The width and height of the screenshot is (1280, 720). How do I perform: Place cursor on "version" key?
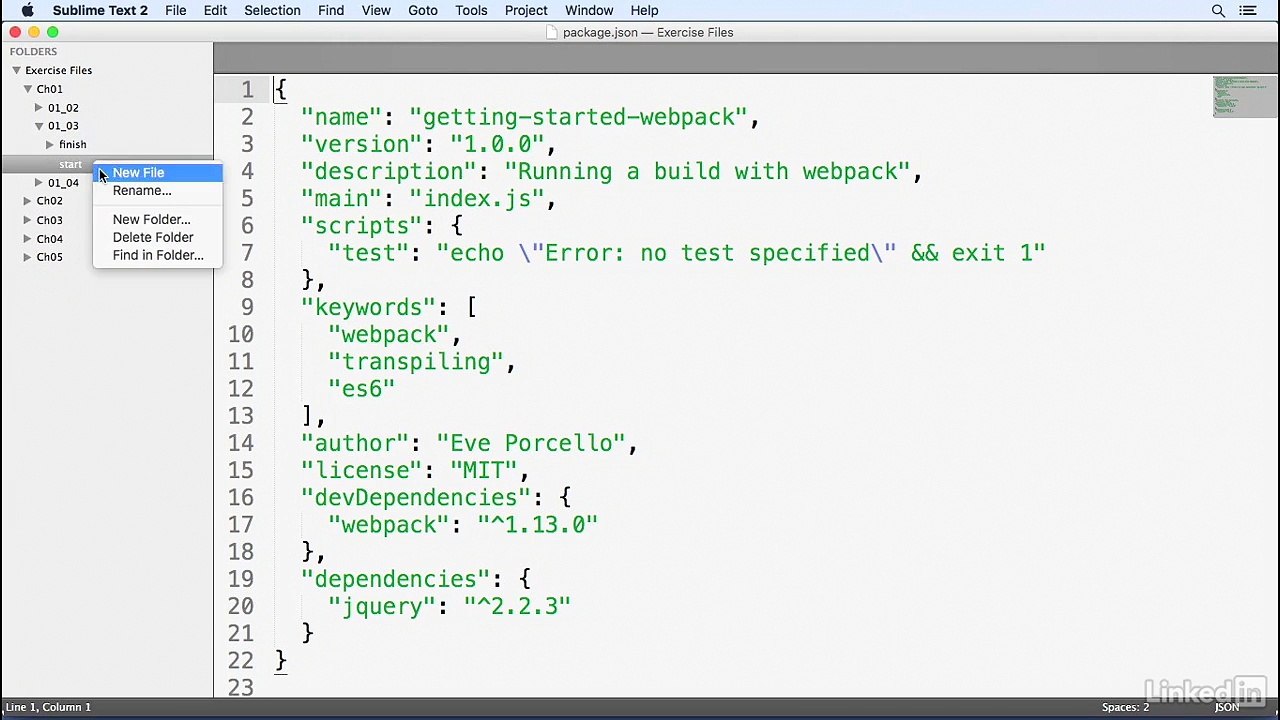tap(362, 145)
